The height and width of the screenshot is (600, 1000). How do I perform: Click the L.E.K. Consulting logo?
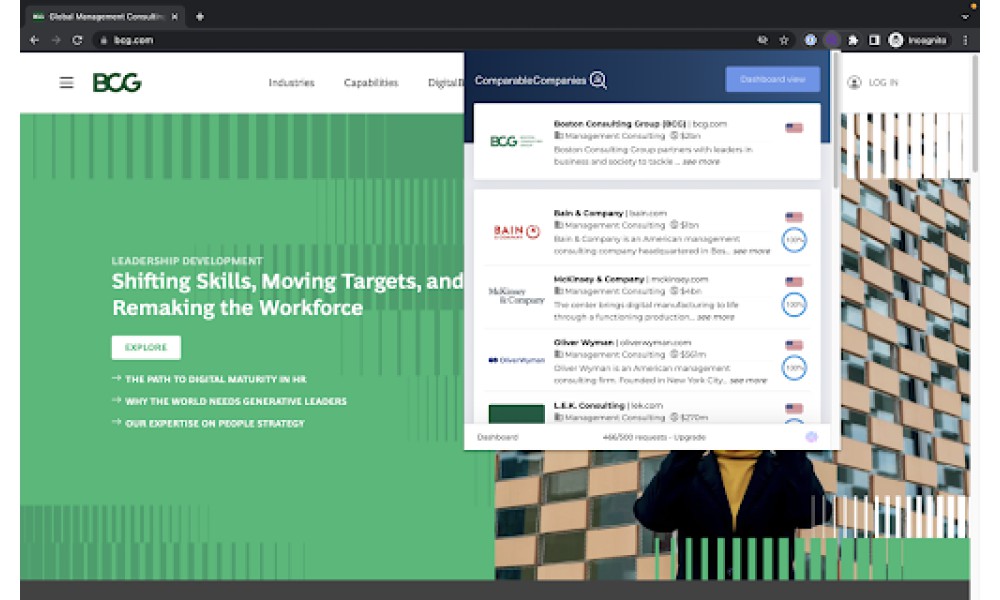[517, 414]
